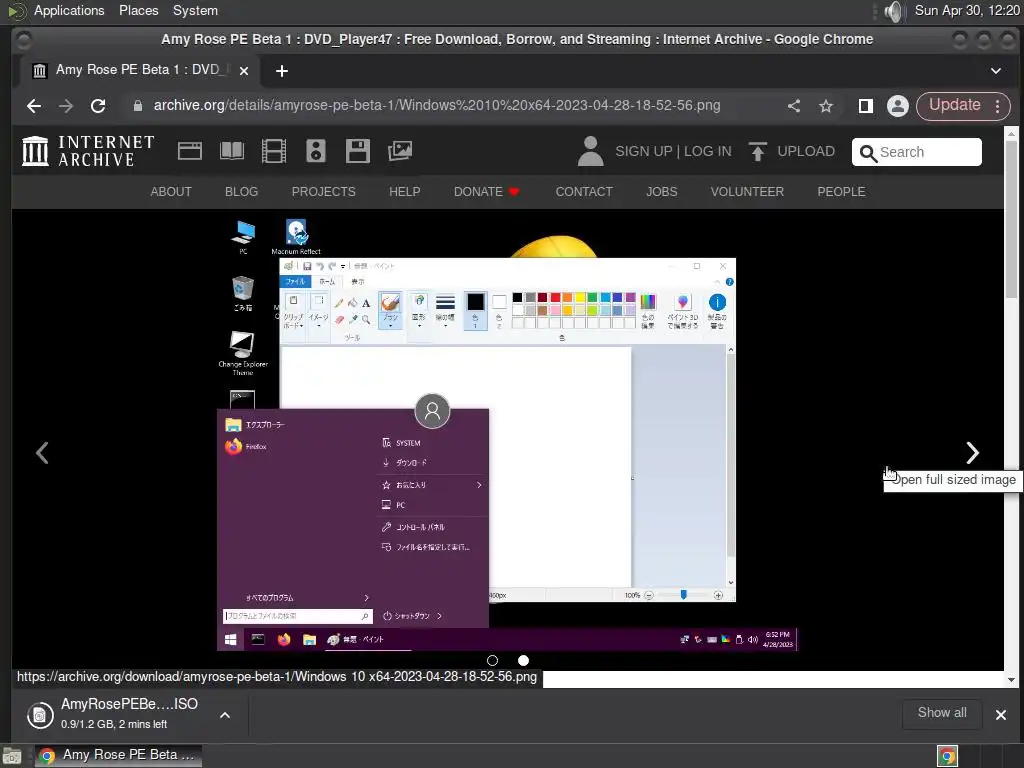
Task: Click the user avatar icon beside Sign Up
Action: pos(590,151)
